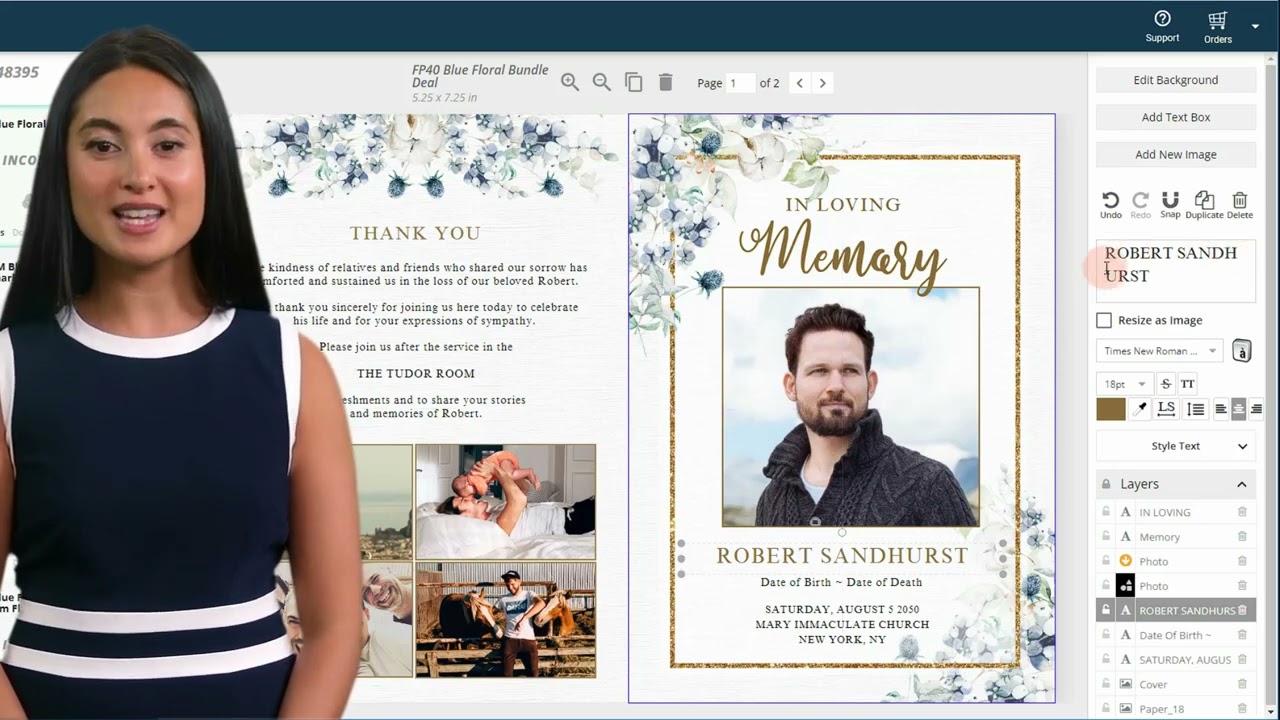Viewport: 1280px width, 720px height.
Task: Delete the IN LOVING layer
Action: [1242, 512]
